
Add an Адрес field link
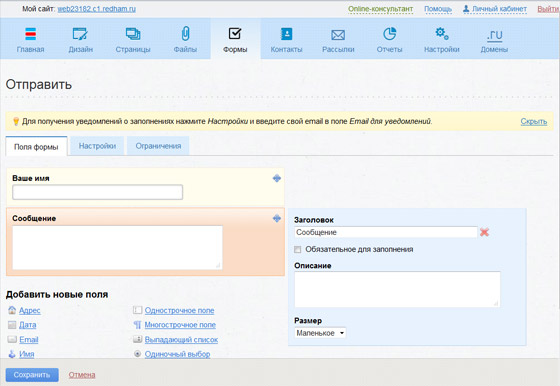[x=30, y=310]
